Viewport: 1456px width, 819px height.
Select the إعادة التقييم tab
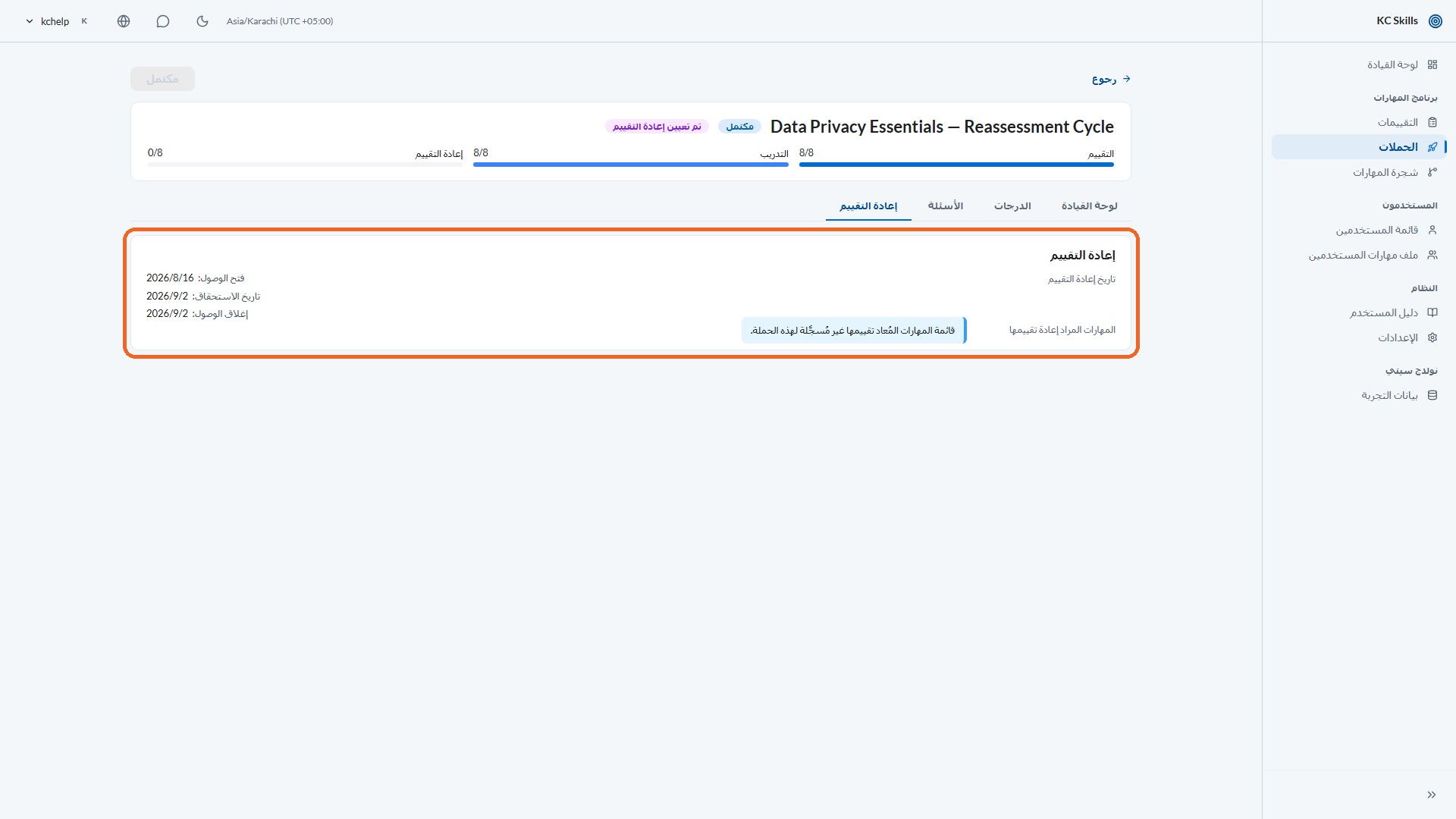coord(868,206)
